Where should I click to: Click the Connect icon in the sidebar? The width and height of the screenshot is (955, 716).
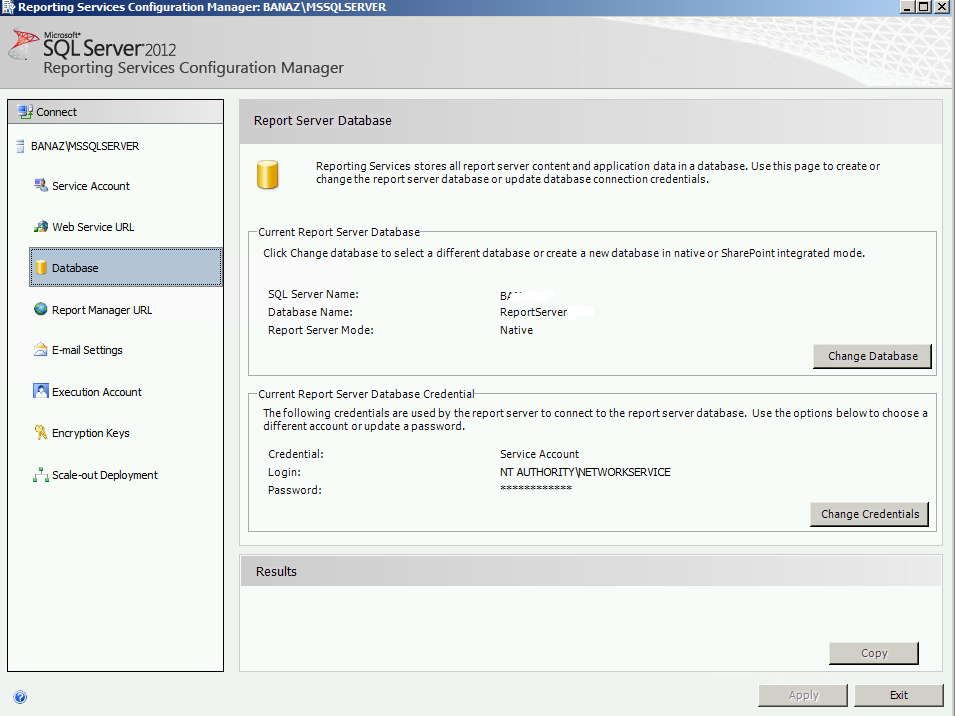pos(25,112)
